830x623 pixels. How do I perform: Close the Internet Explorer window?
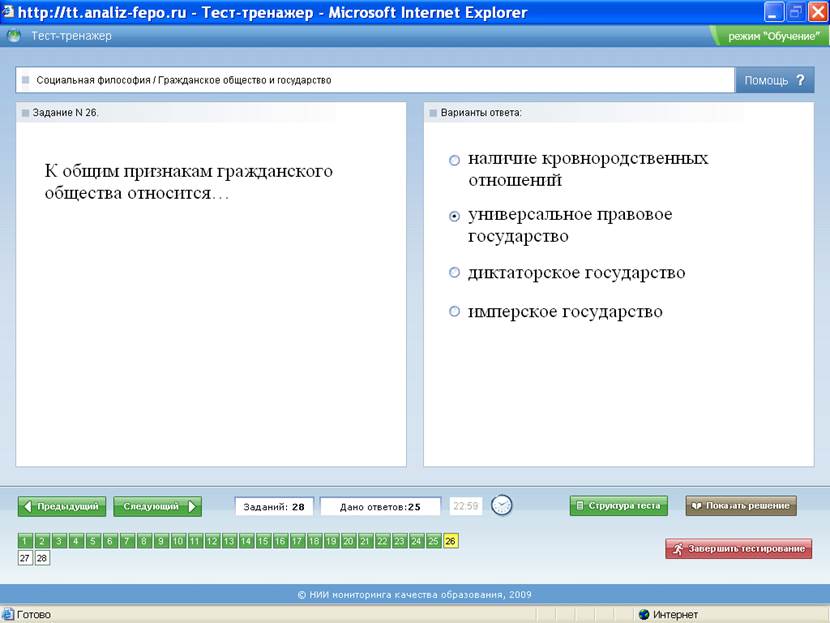pos(817,12)
